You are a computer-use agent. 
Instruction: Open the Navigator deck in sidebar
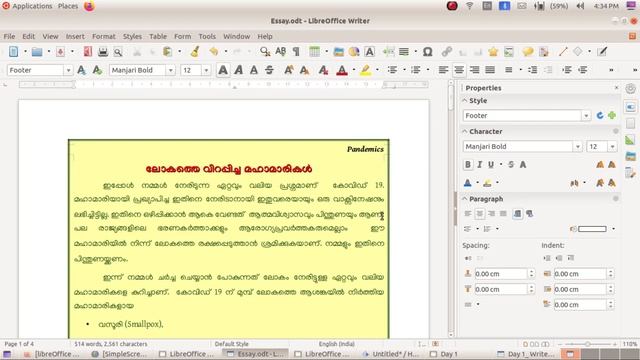(631, 173)
